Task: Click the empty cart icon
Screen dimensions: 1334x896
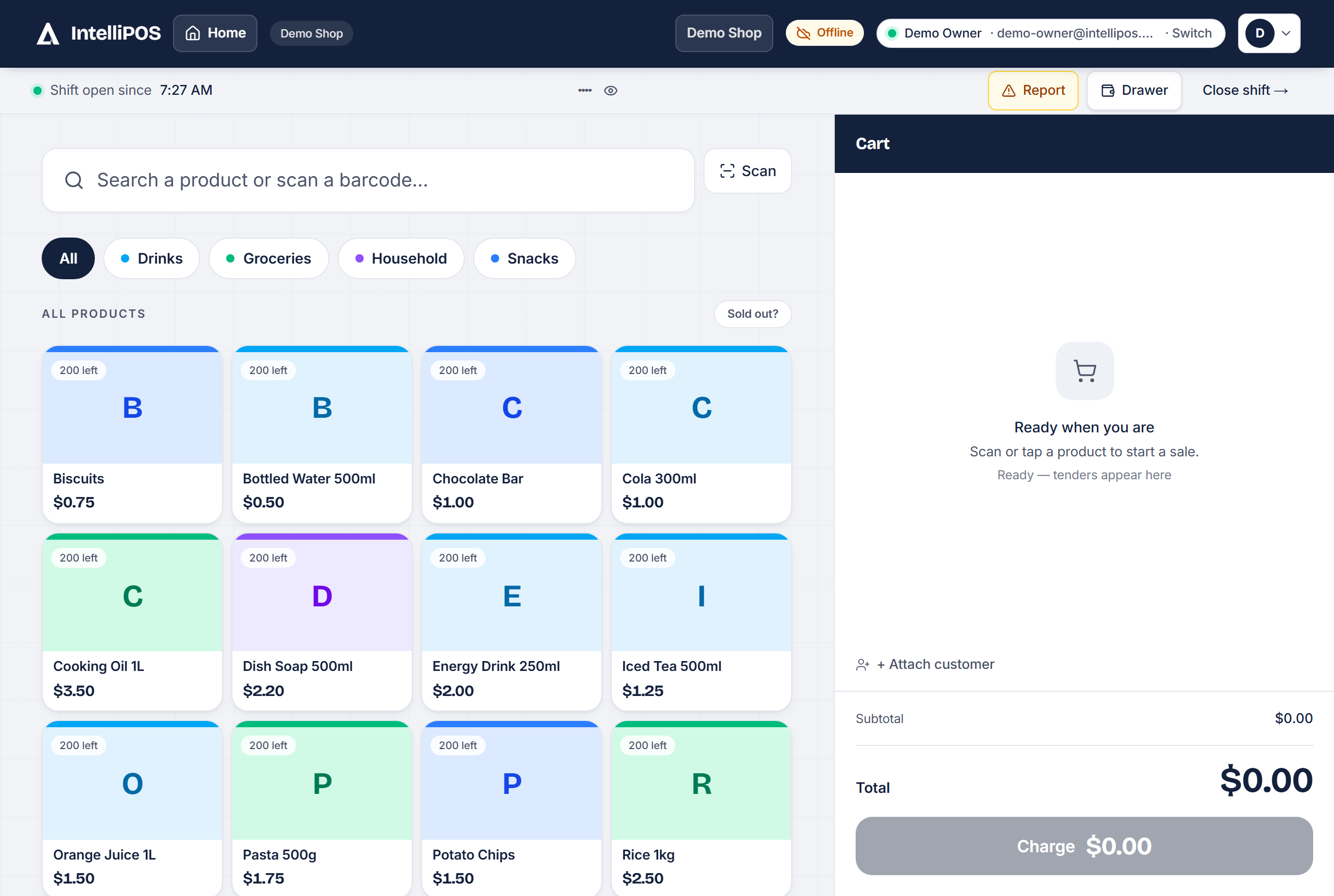Action: coord(1084,371)
